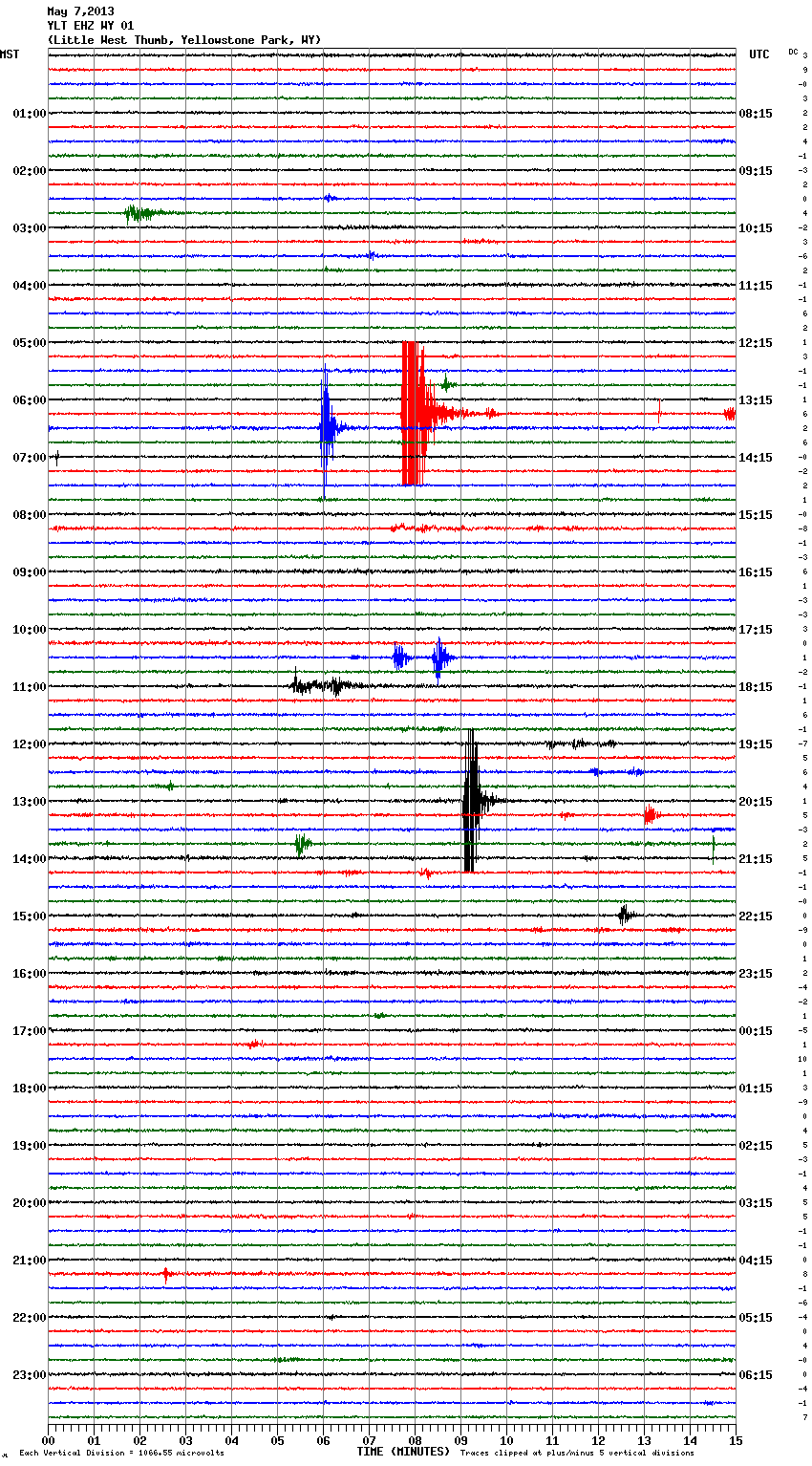Image resolution: width=812 pixels, height=1466 pixels.
Task: Click the "19:00" MST time label
Action: click(x=30, y=1146)
